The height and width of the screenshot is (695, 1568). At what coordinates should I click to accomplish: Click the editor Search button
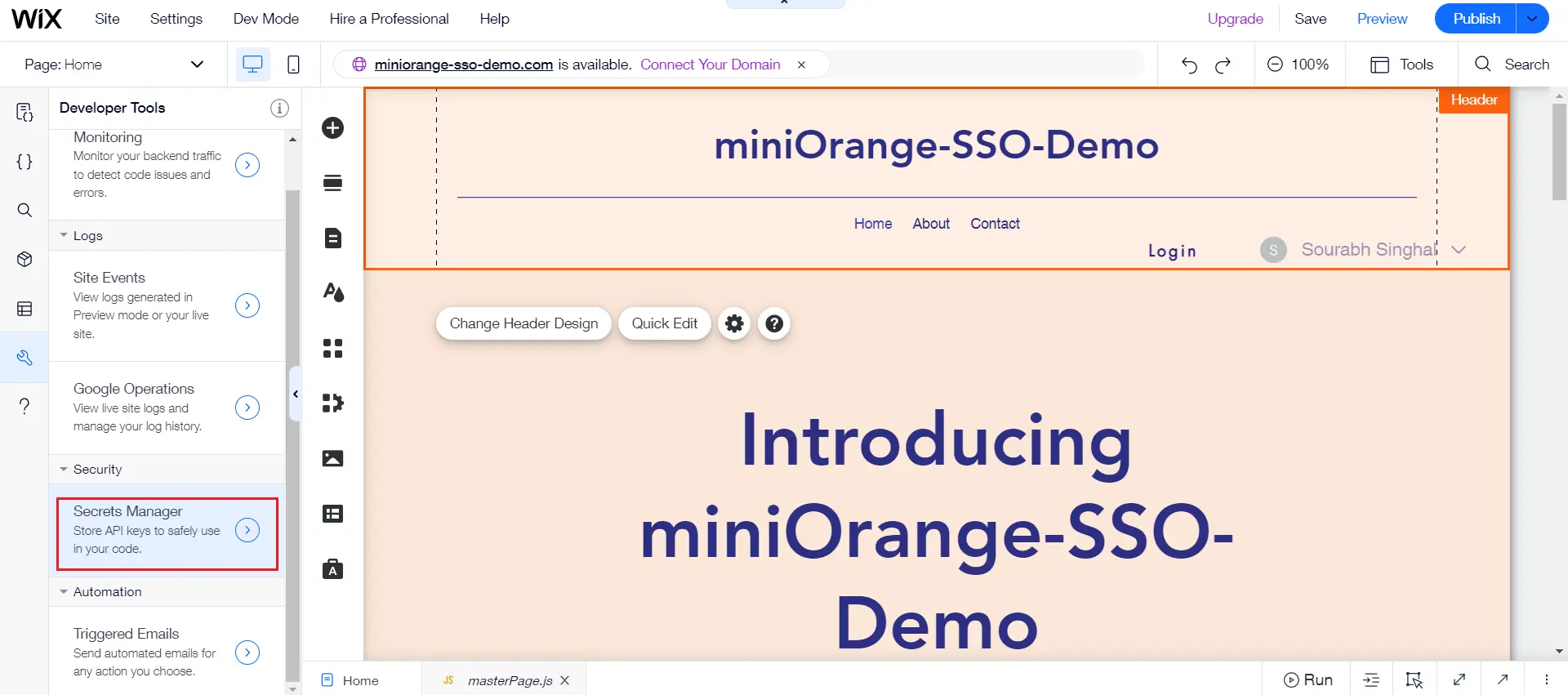click(1512, 65)
